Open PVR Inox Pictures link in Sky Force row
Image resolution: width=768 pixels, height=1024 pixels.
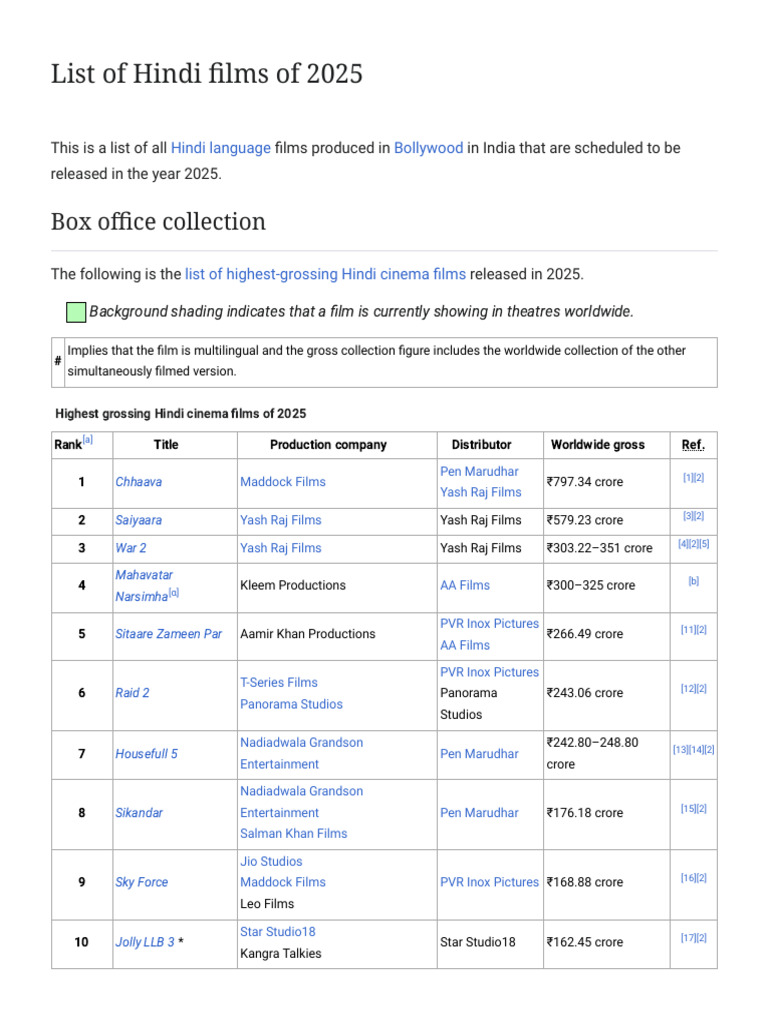(x=489, y=882)
